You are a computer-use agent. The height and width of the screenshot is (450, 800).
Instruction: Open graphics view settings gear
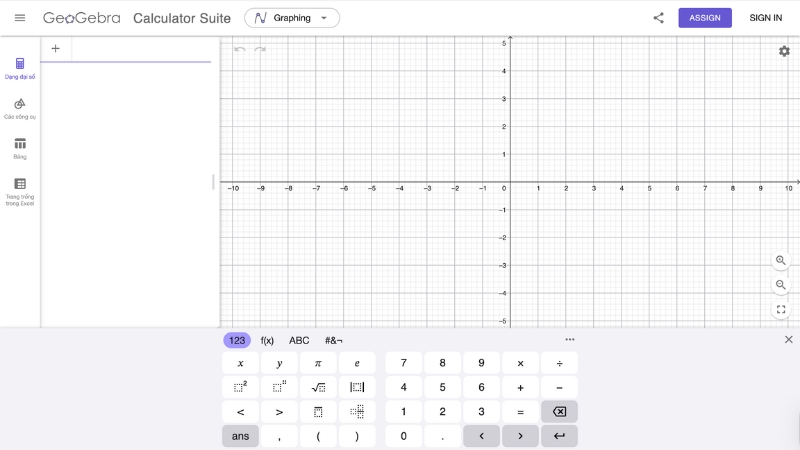pyautogui.click(x=784, y=51)
